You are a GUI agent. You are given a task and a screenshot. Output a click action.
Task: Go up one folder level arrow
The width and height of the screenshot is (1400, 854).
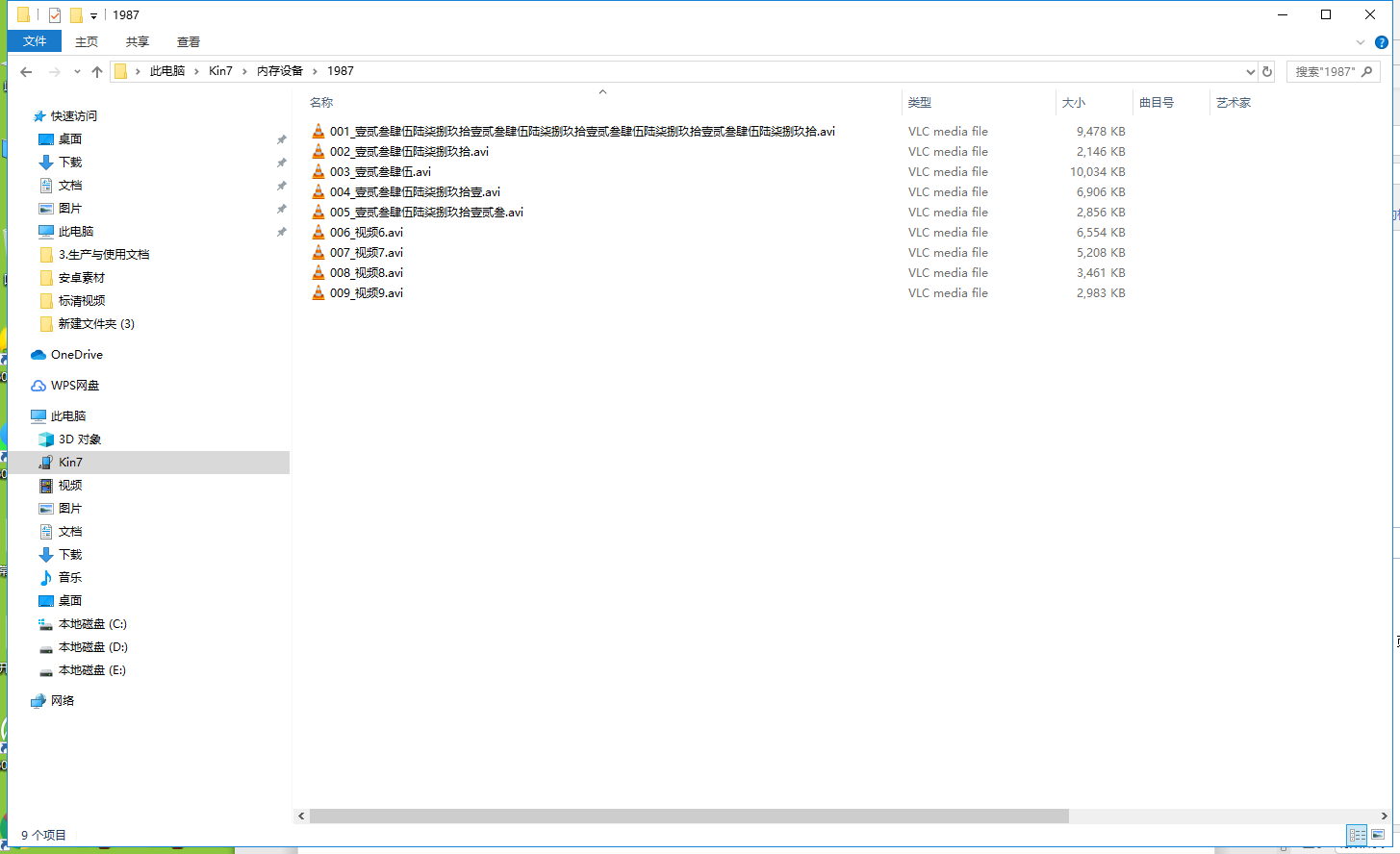pyautogui.click(x=97, y=71)
